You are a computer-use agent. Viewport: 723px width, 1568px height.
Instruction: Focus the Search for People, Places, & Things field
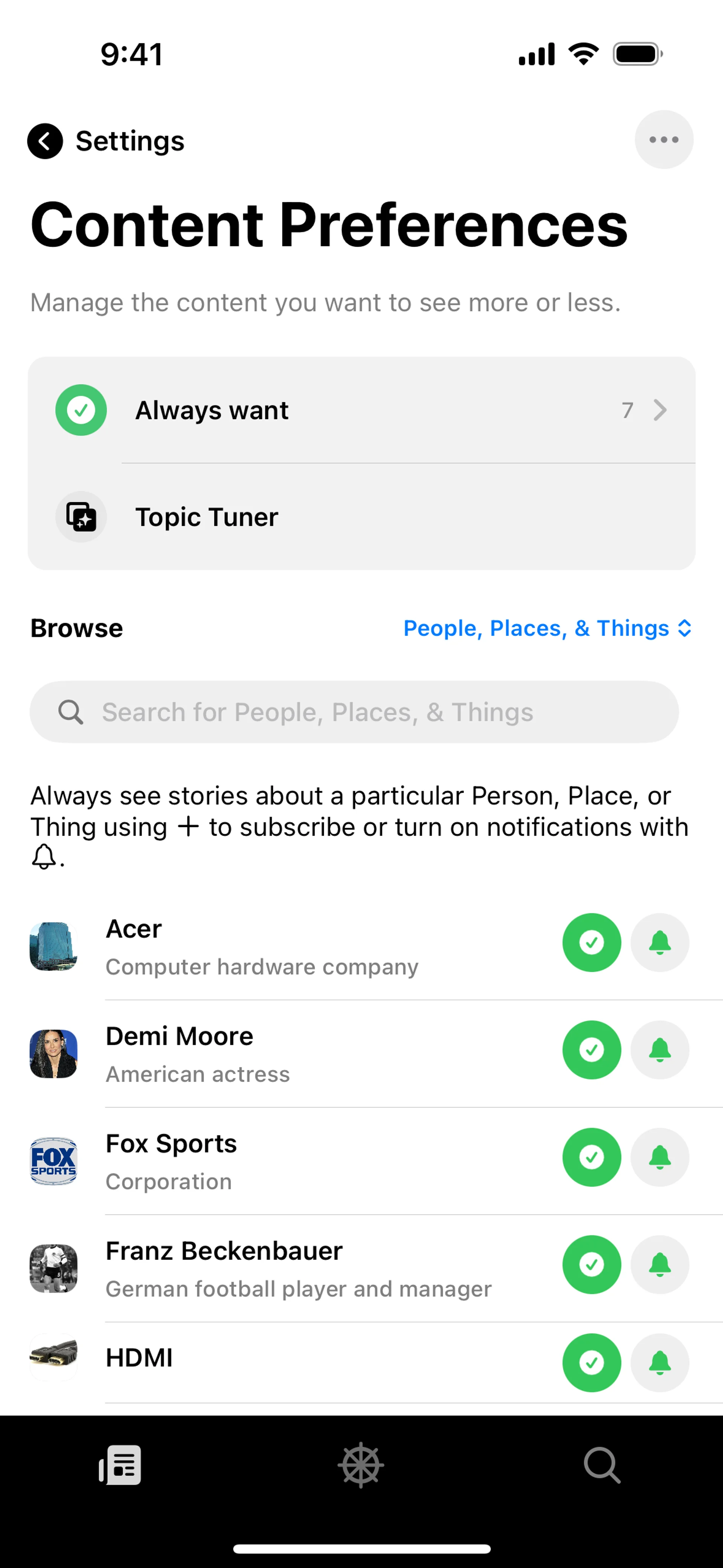click(x=354, y=712)
